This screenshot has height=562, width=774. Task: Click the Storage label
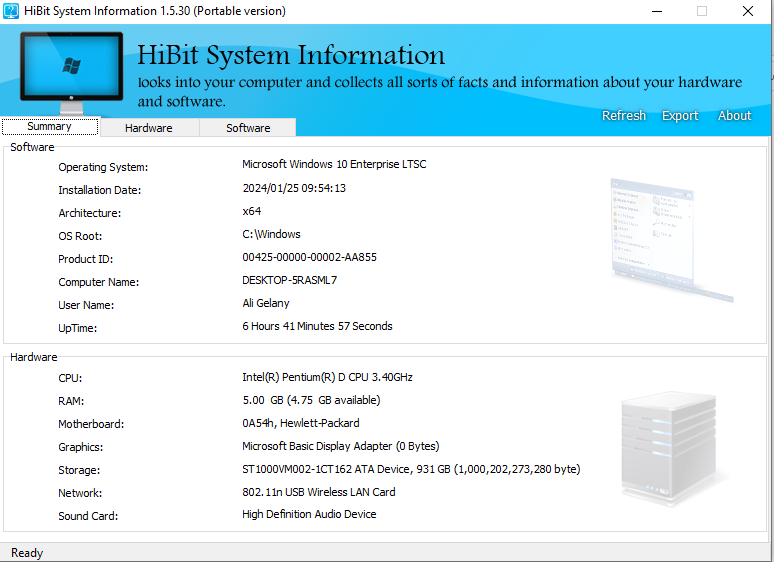pos(79,470)
